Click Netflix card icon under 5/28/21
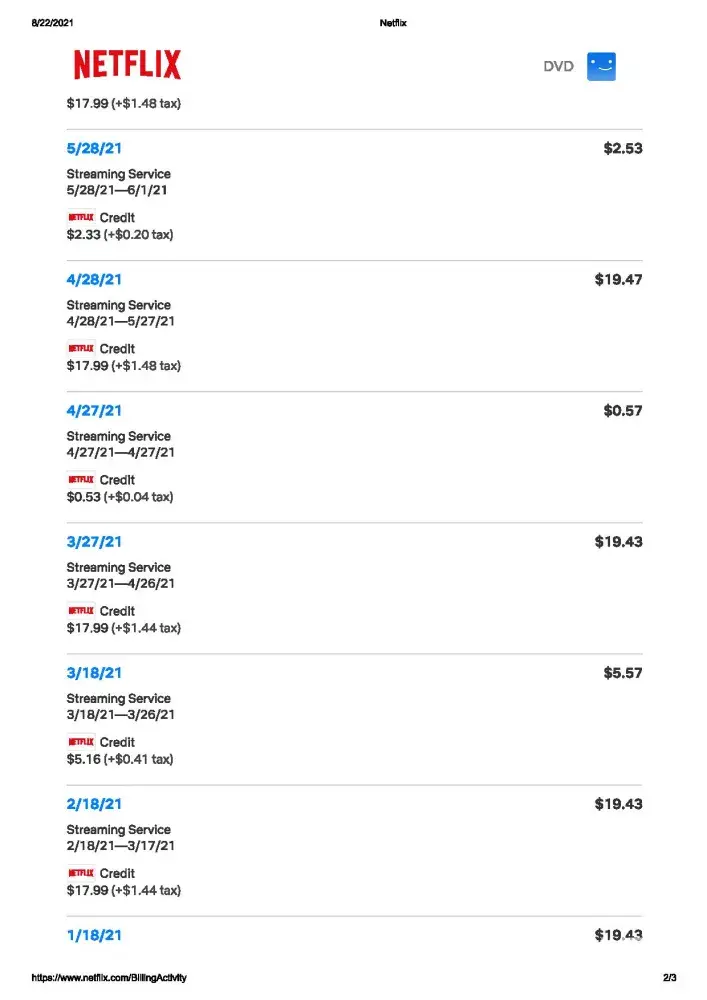 point(81,217)
